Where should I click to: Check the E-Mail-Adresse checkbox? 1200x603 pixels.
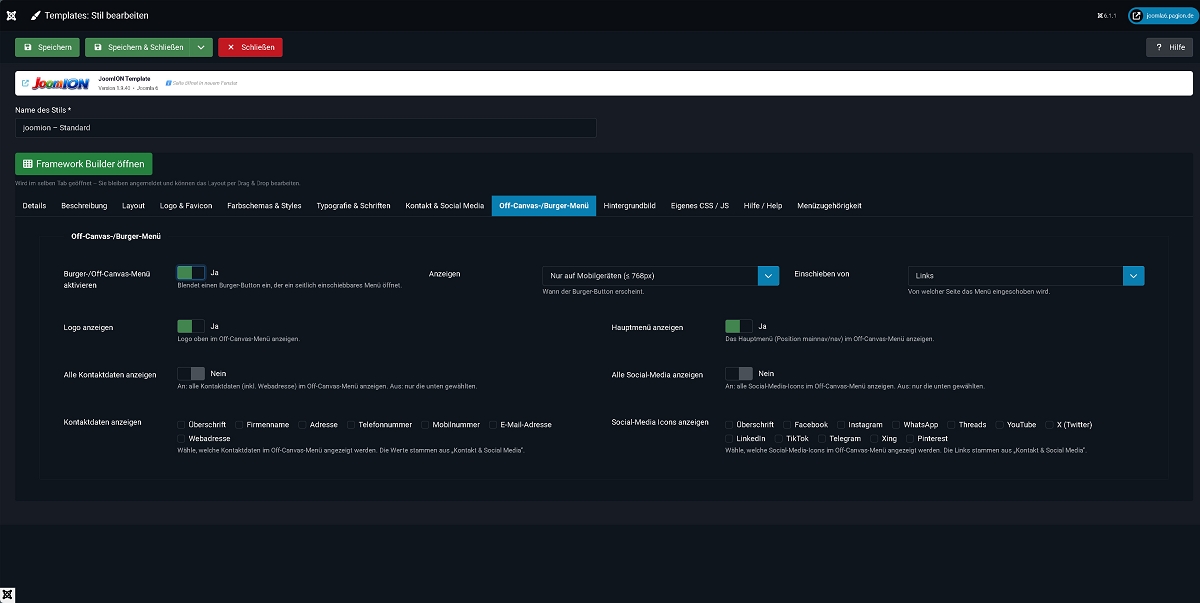(492, 425)
